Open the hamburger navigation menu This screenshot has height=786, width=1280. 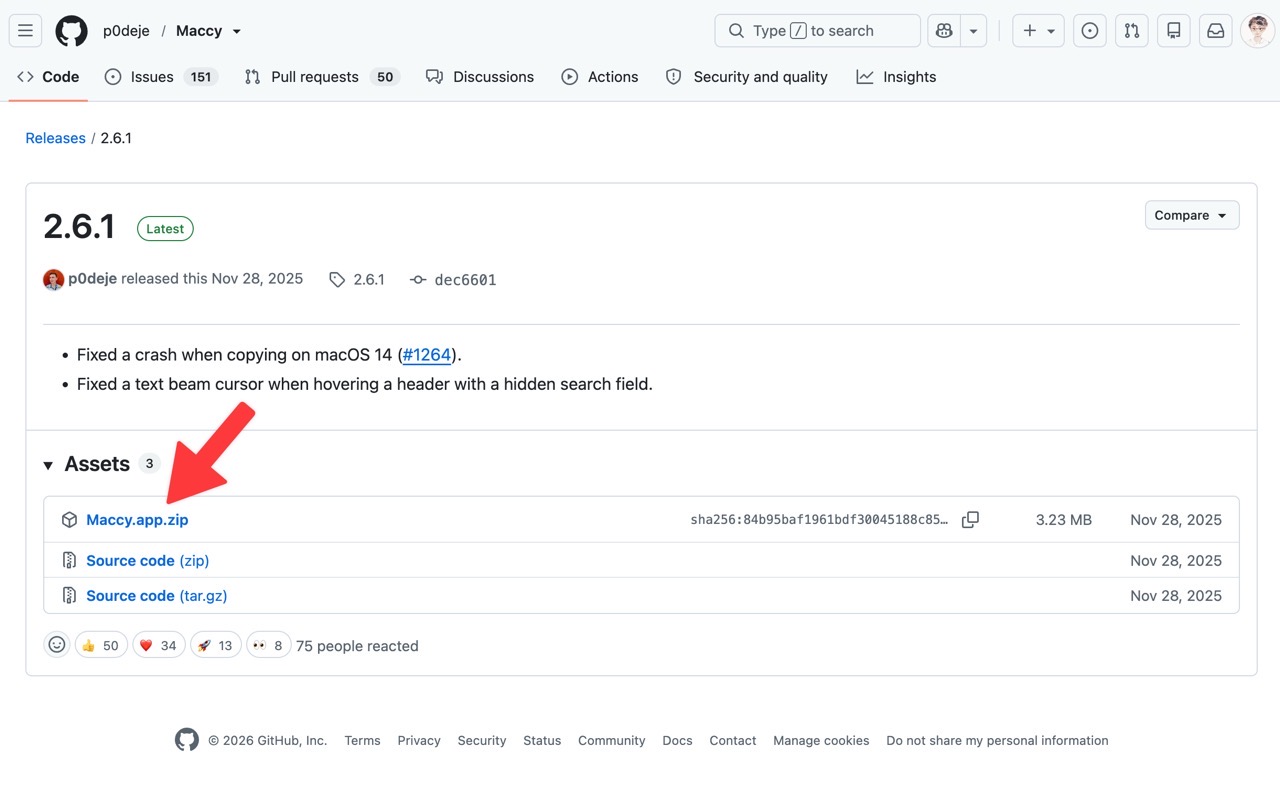point(26,31)
